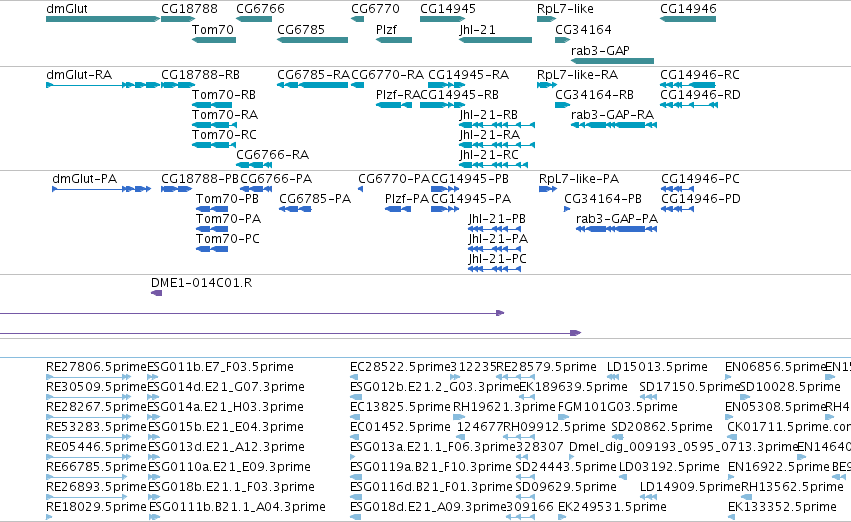
Task: Click the Plzf-RA transcript label
Action: (x=398, y=94)
